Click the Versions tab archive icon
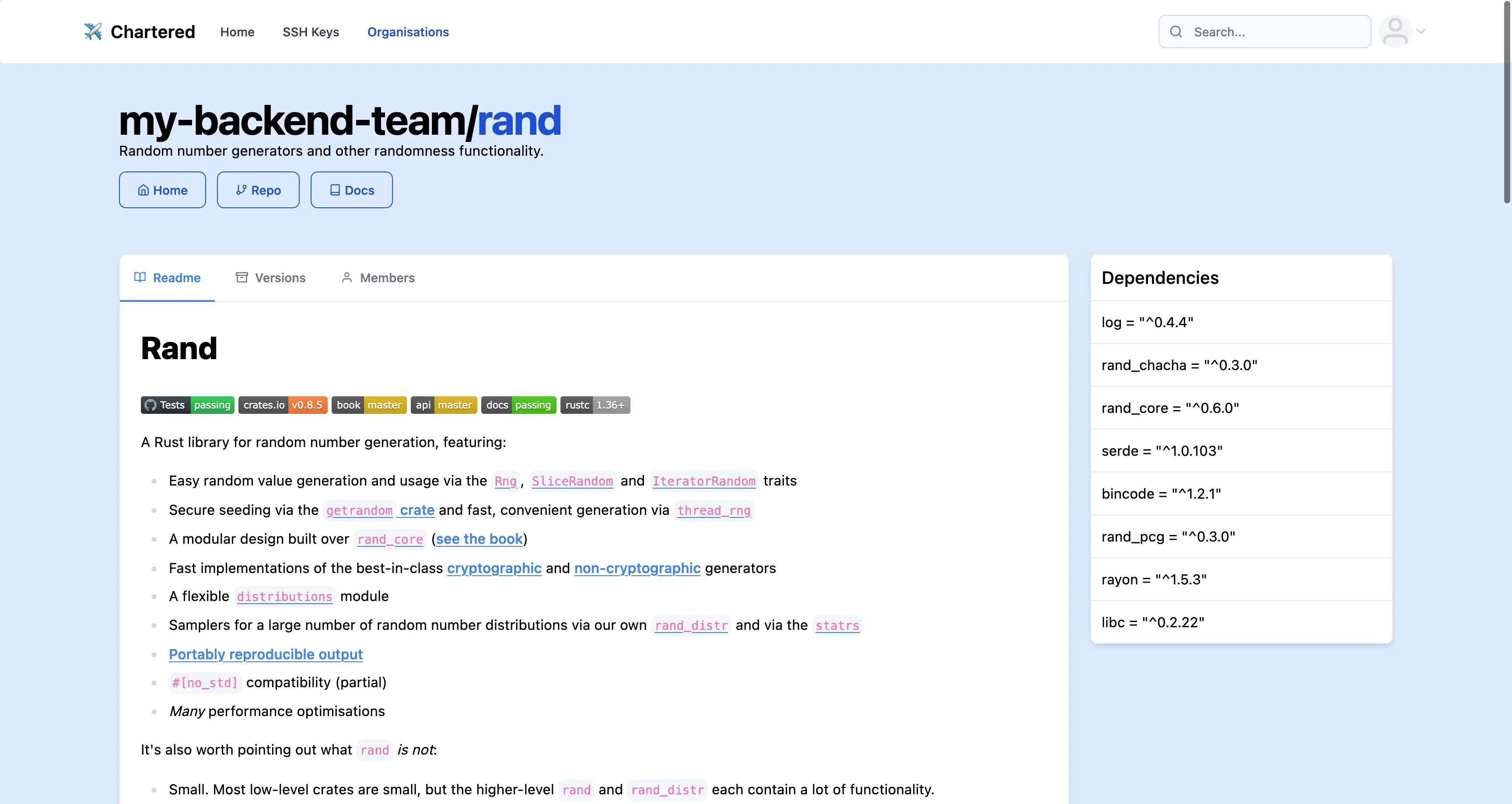Screen dimensions: 1512x804 (x=242, y=278)
